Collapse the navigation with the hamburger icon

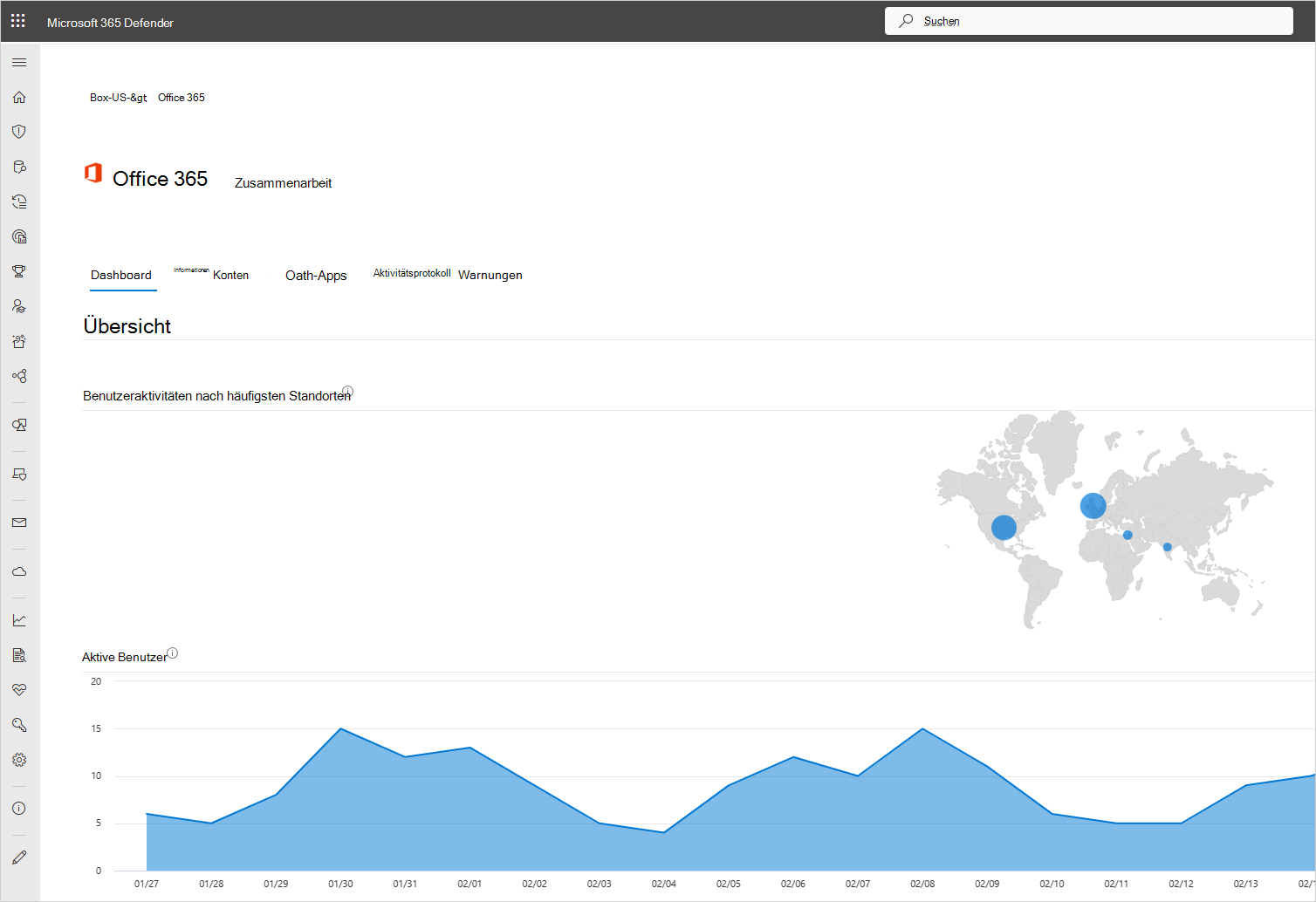point(18,62)
